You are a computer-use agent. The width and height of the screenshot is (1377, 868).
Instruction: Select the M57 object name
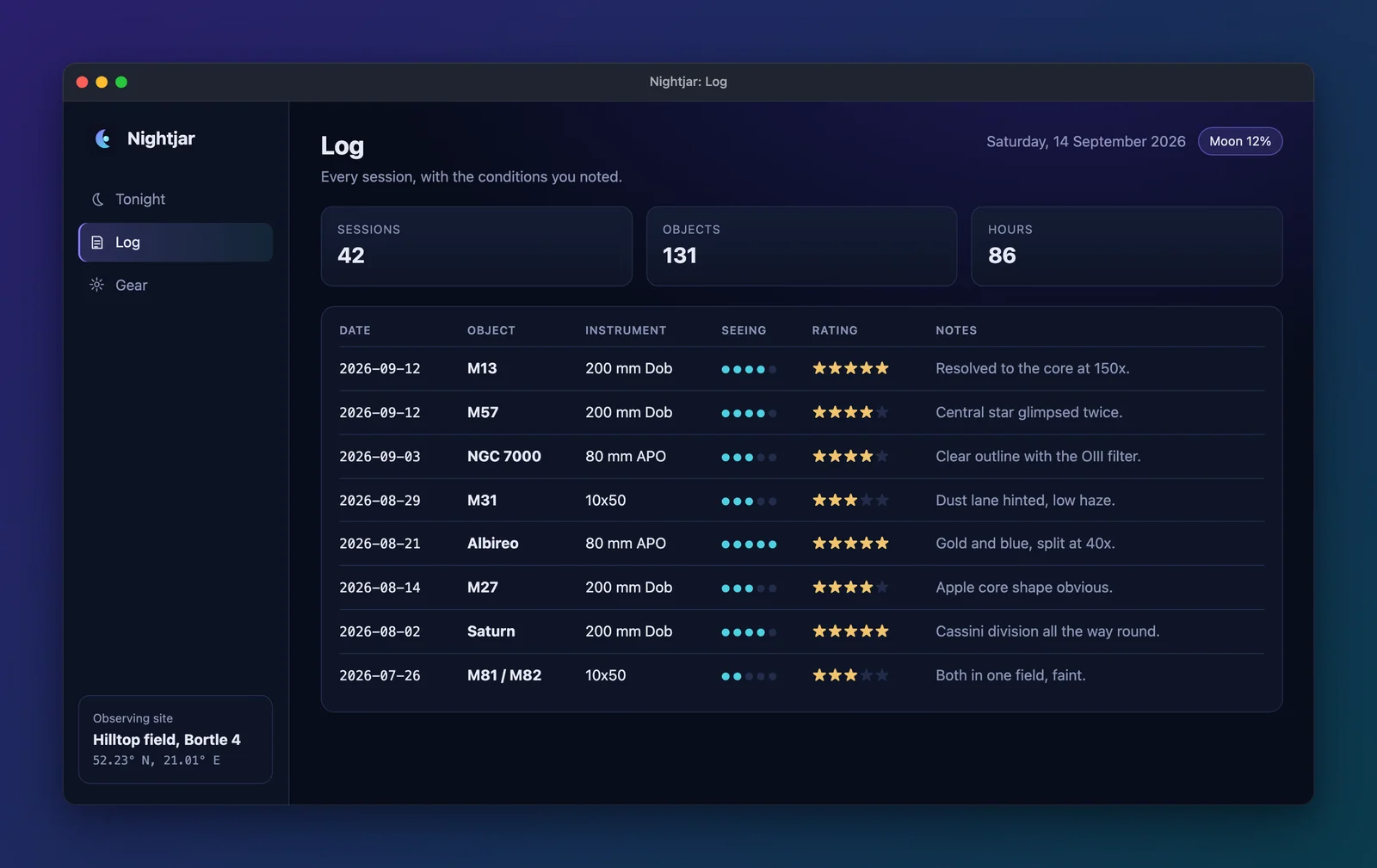point(483,412)
